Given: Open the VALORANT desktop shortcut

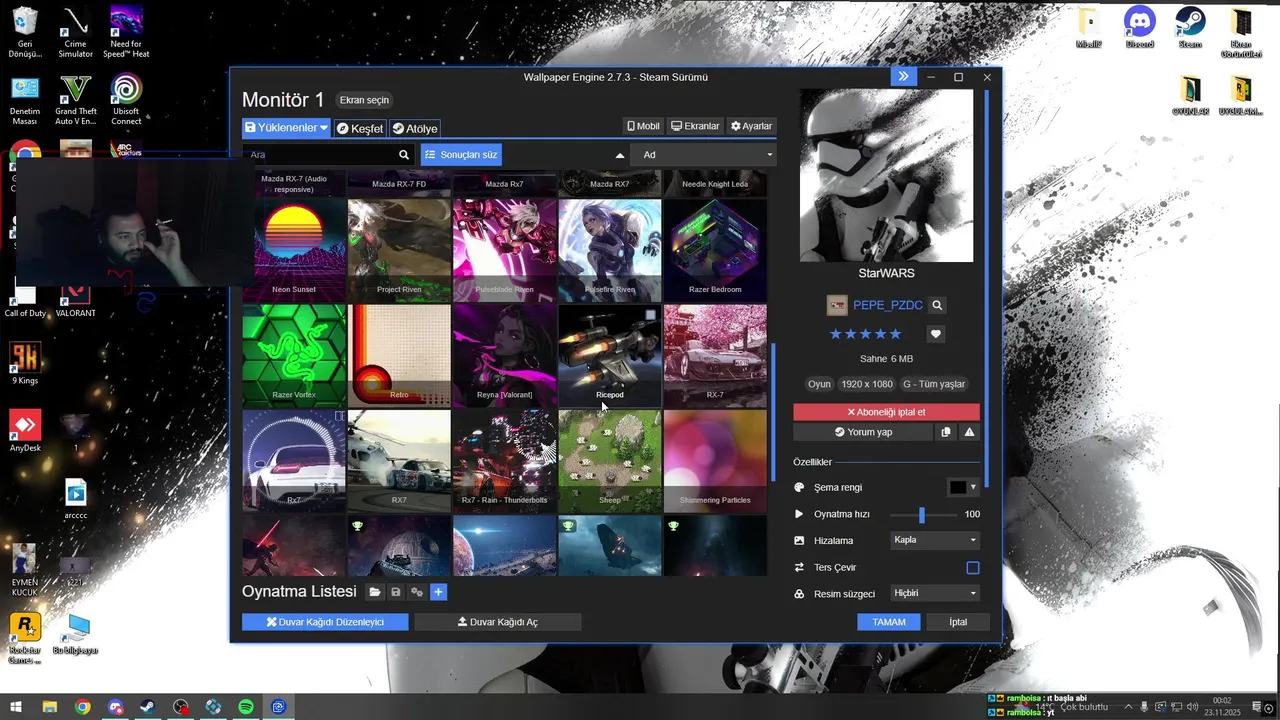Looking at the screenshot, I should (75, 300).
